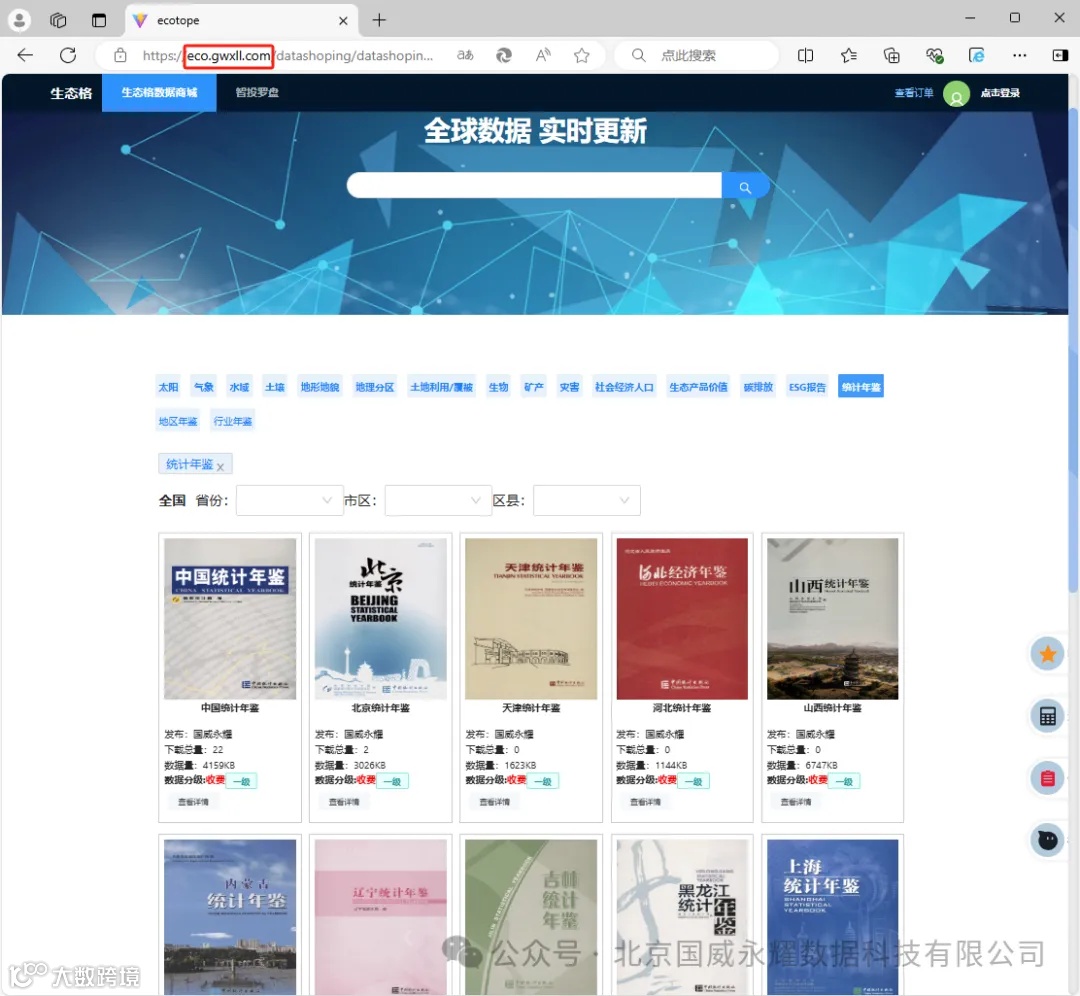This screenshot has height=996, width=1080.
Task: Click the browser back arrow
Action: click(x=25, y=55)
